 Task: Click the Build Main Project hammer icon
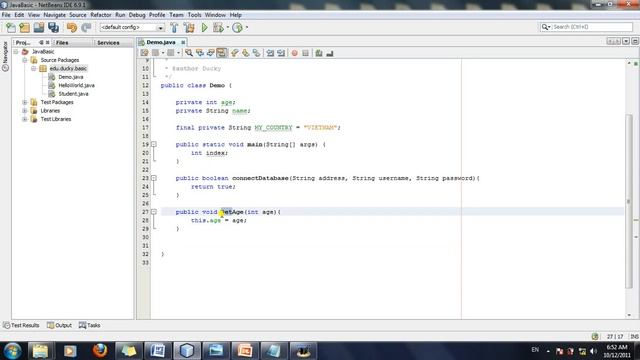pos(174,27)
